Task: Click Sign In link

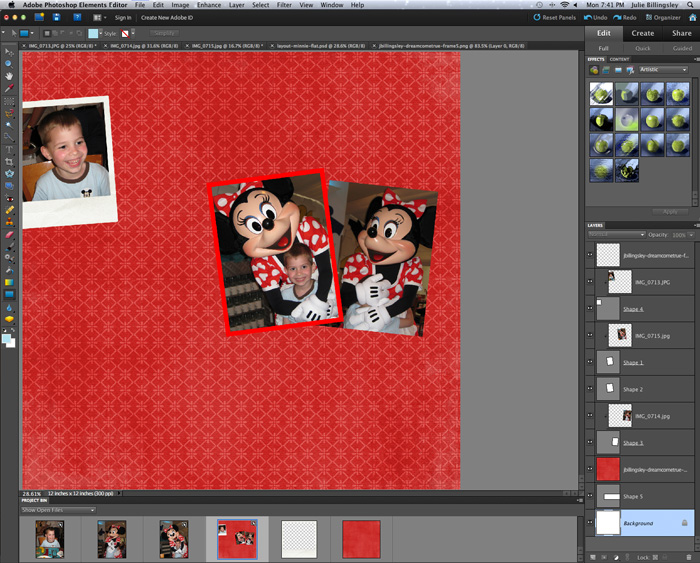Action: pyautogui.click(x=123, y=17)
